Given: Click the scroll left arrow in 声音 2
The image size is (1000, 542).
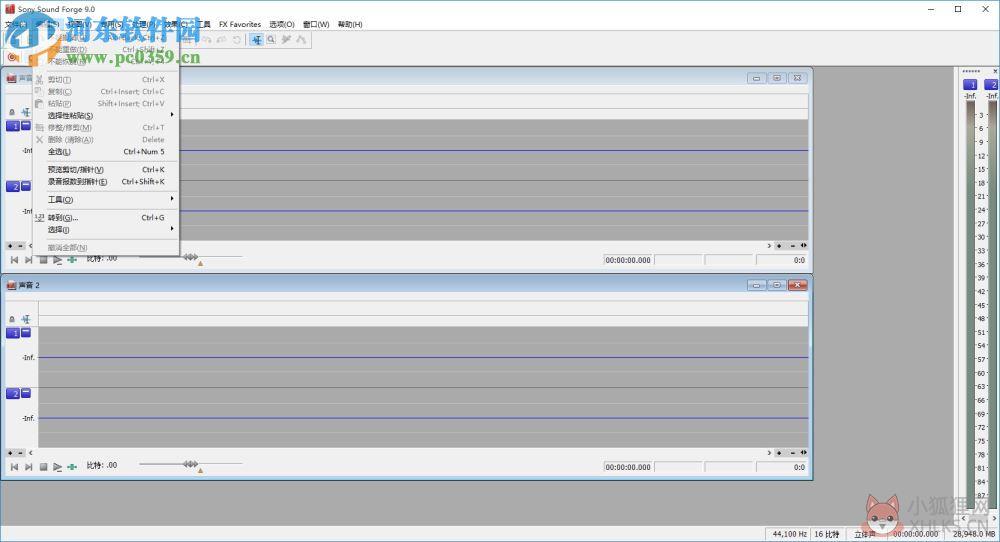Looking at the screenshot, I should (31, 453).
